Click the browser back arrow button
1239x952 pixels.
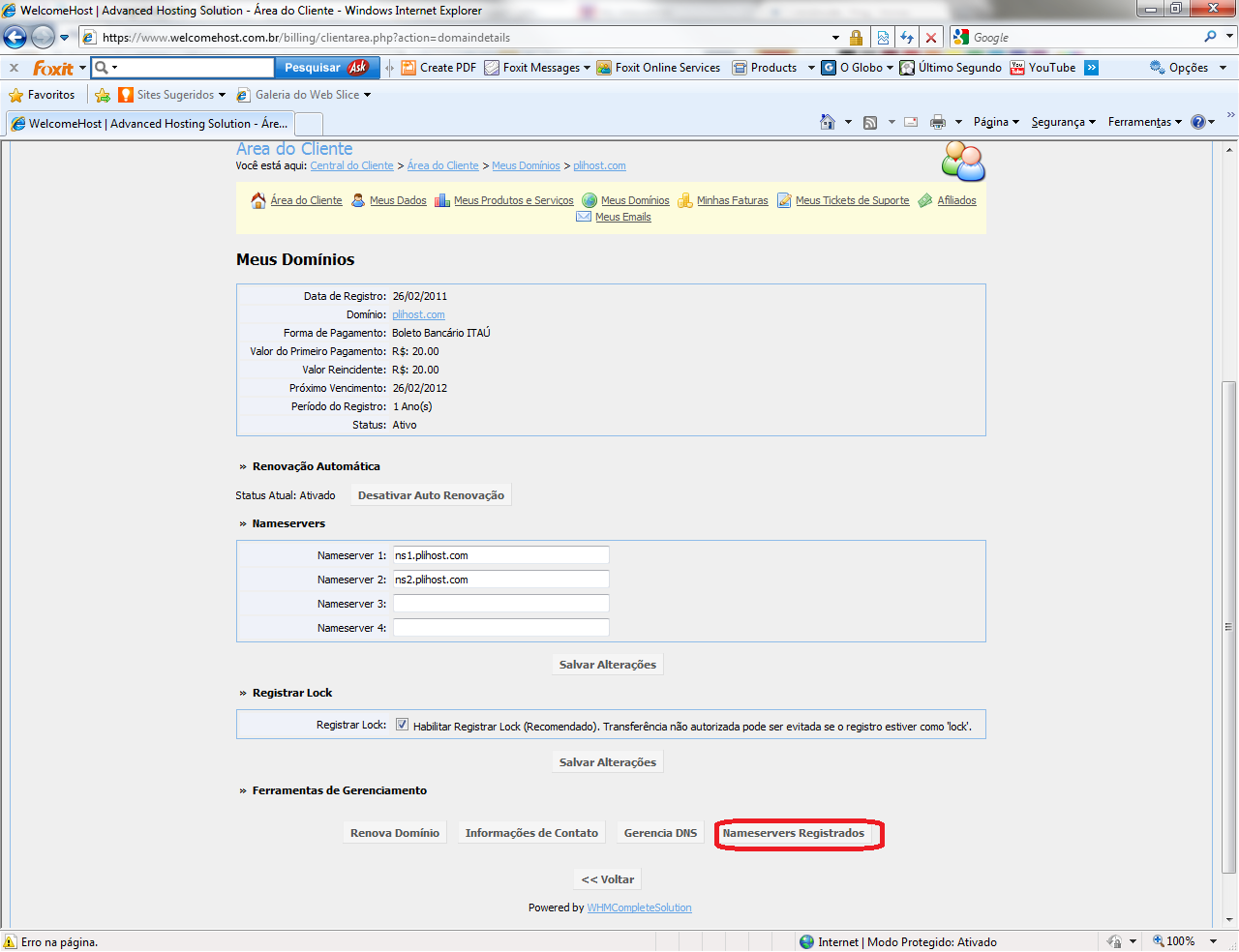tap(15, 38)
